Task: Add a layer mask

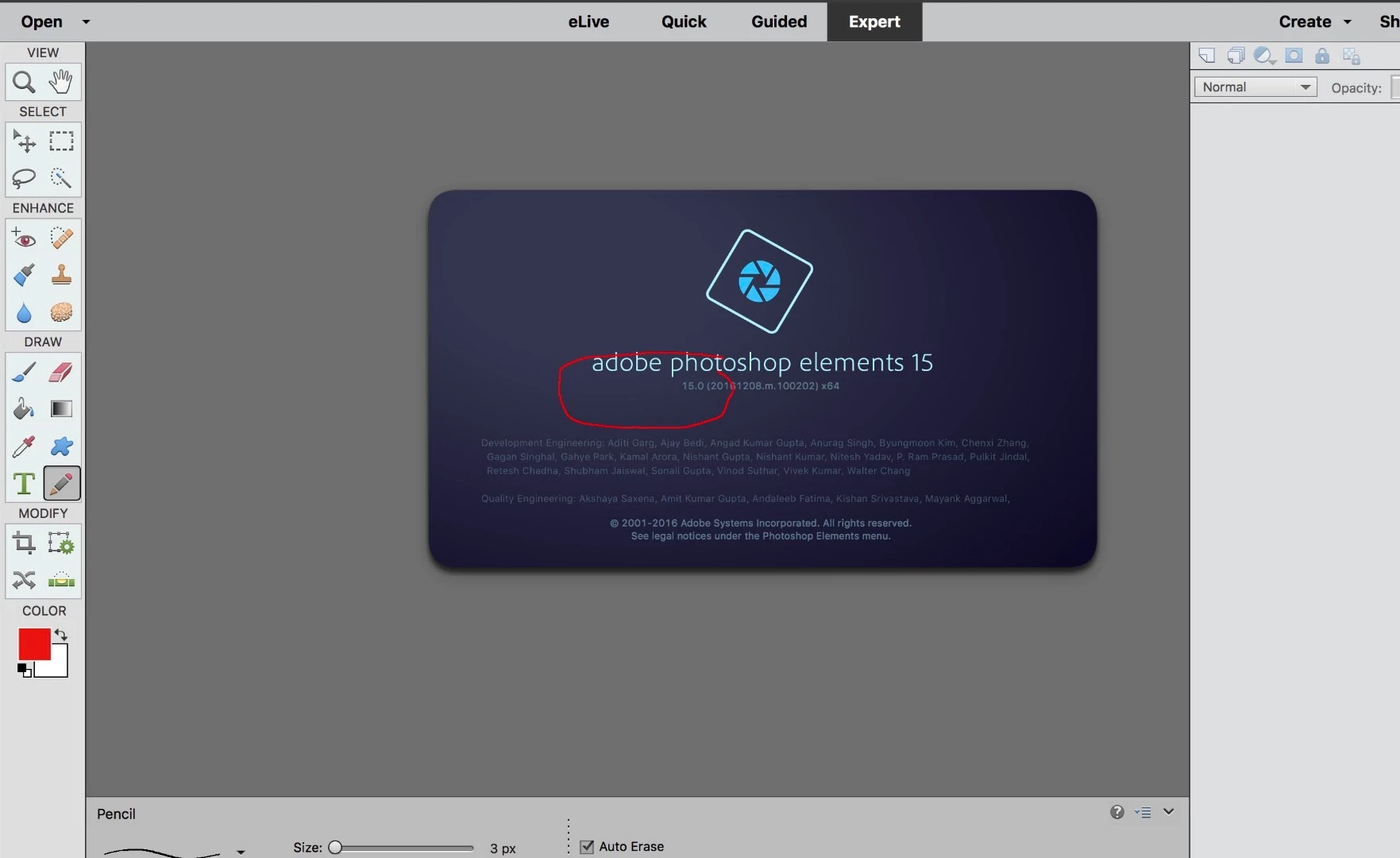Action: pos(1294,56)
